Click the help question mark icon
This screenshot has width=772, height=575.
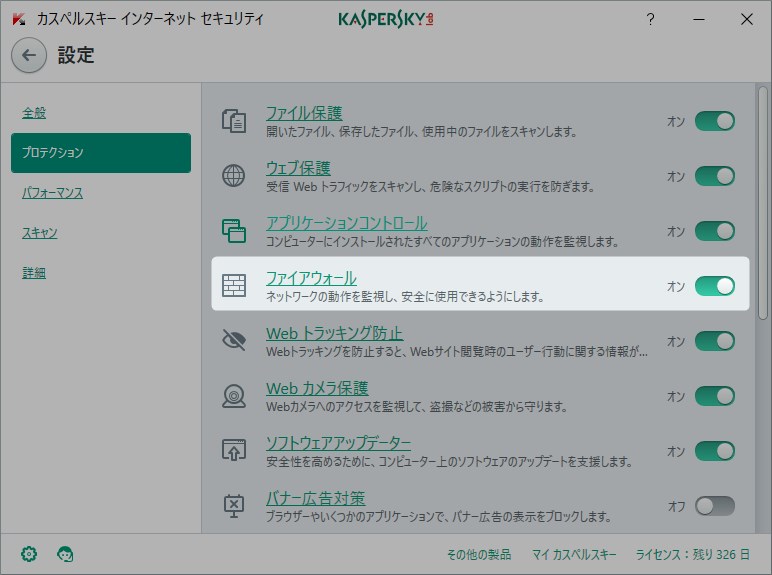[650, 19]
